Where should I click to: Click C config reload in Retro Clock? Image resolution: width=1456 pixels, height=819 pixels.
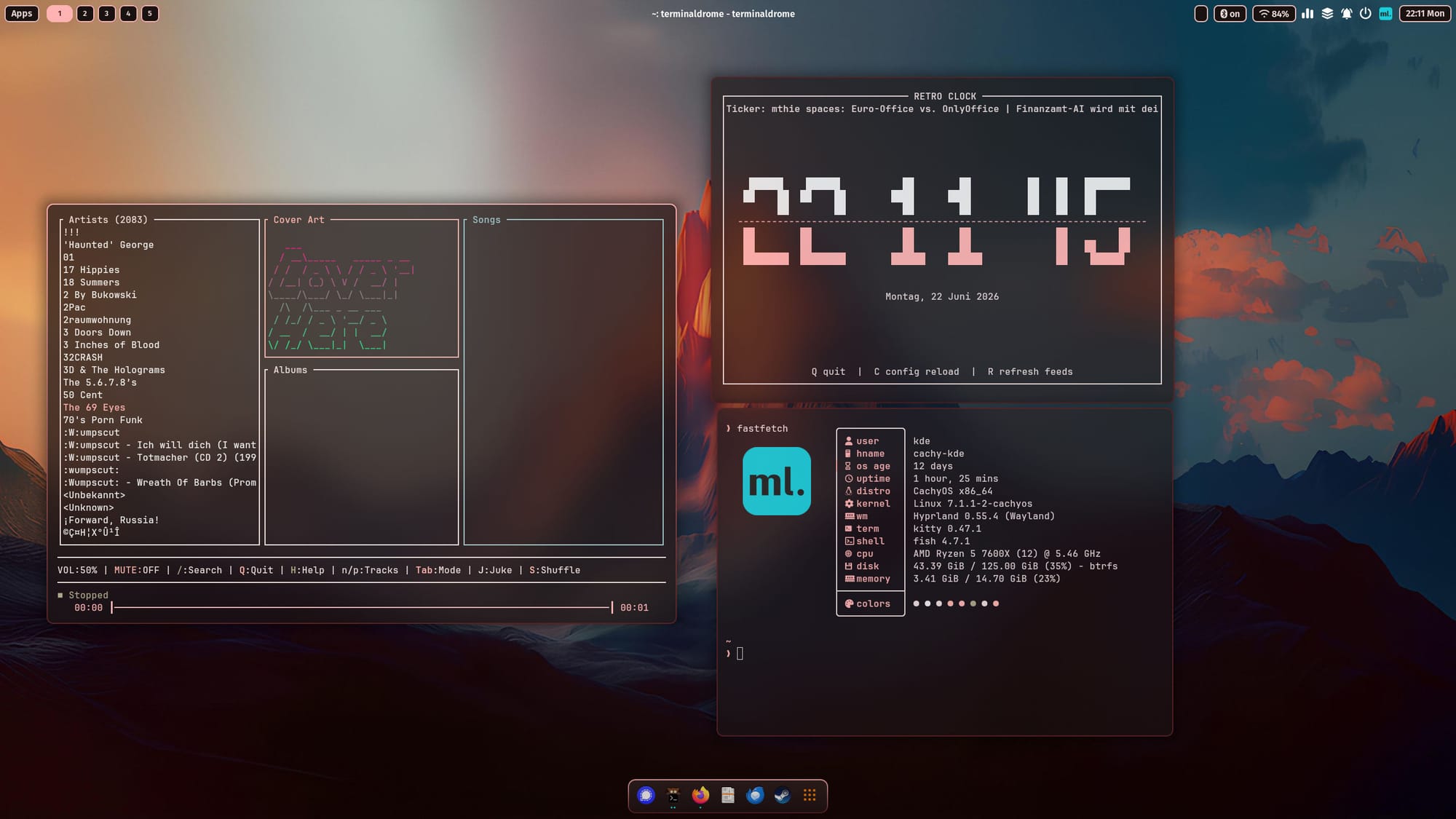tap(917, 372)
